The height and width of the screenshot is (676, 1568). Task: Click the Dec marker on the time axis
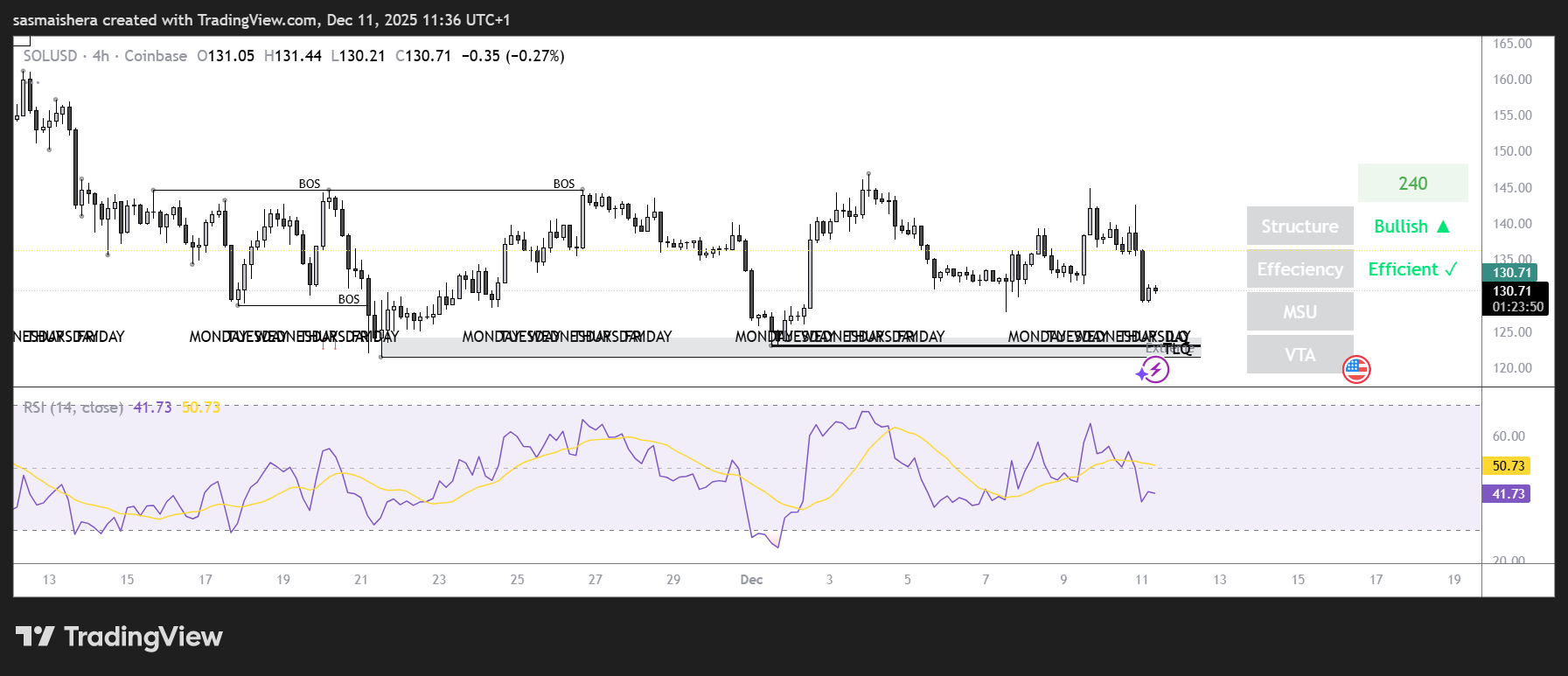point(751,580)
